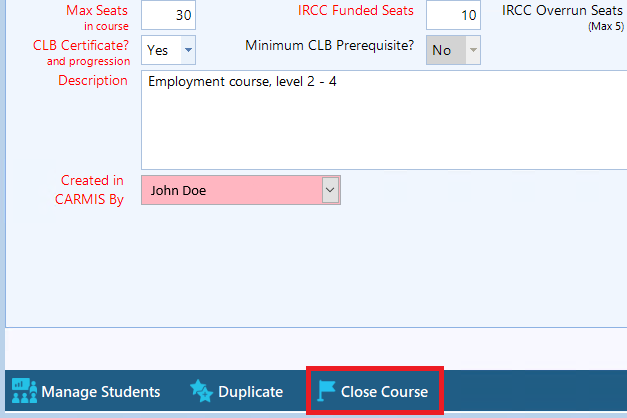The height and width of the screenshot is (418, 627).
Task: Focus the IRCC Funded Seats field
Action: [454, 15]
